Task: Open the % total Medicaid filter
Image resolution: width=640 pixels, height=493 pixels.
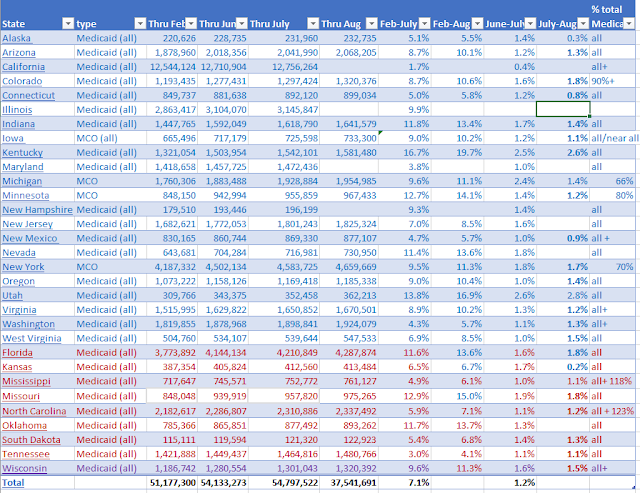Action: tap(629, 24)
